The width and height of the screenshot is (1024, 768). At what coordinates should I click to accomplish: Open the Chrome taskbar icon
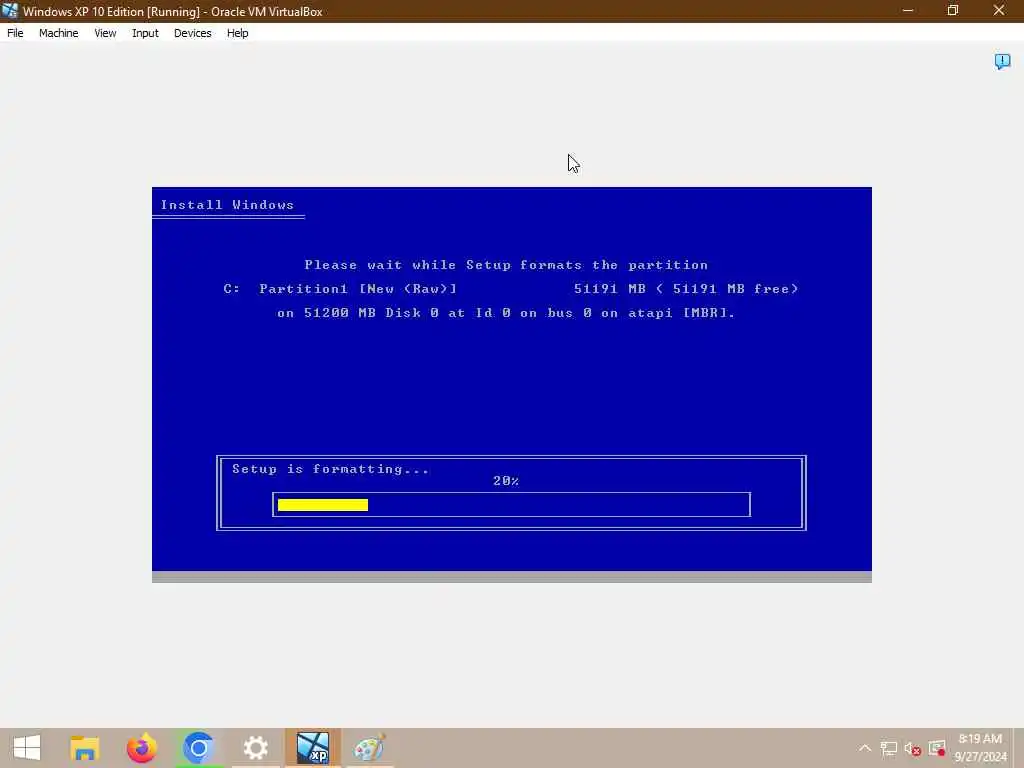coord(199,748)
